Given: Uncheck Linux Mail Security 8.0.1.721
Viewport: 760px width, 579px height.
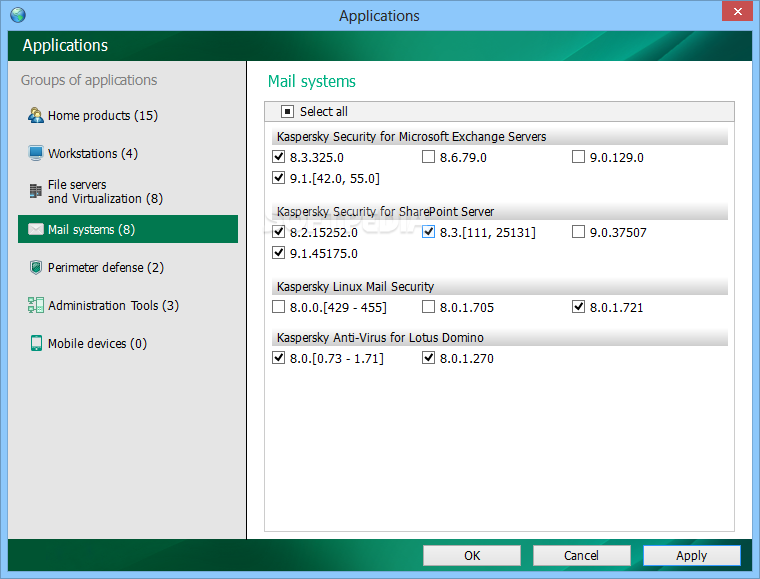Looking at the screenshot, I should pyautogui.click(x=578, y=307).
